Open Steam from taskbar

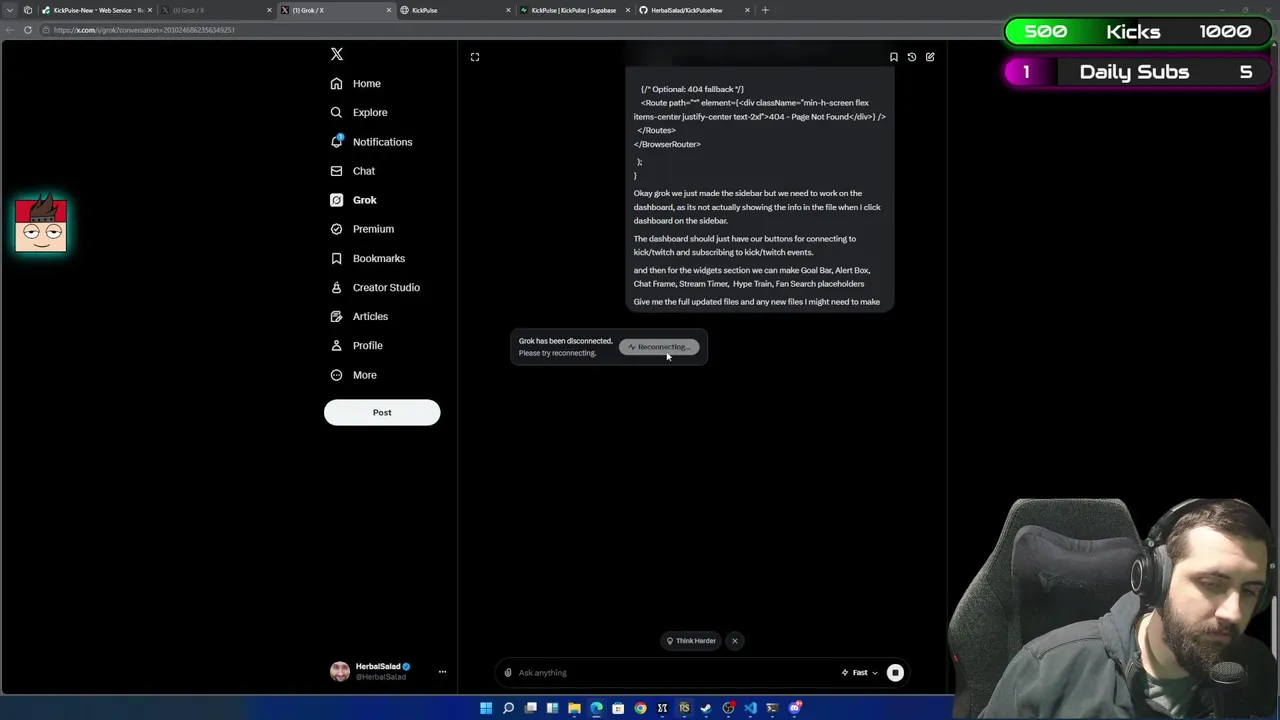(x=706, y=708)
